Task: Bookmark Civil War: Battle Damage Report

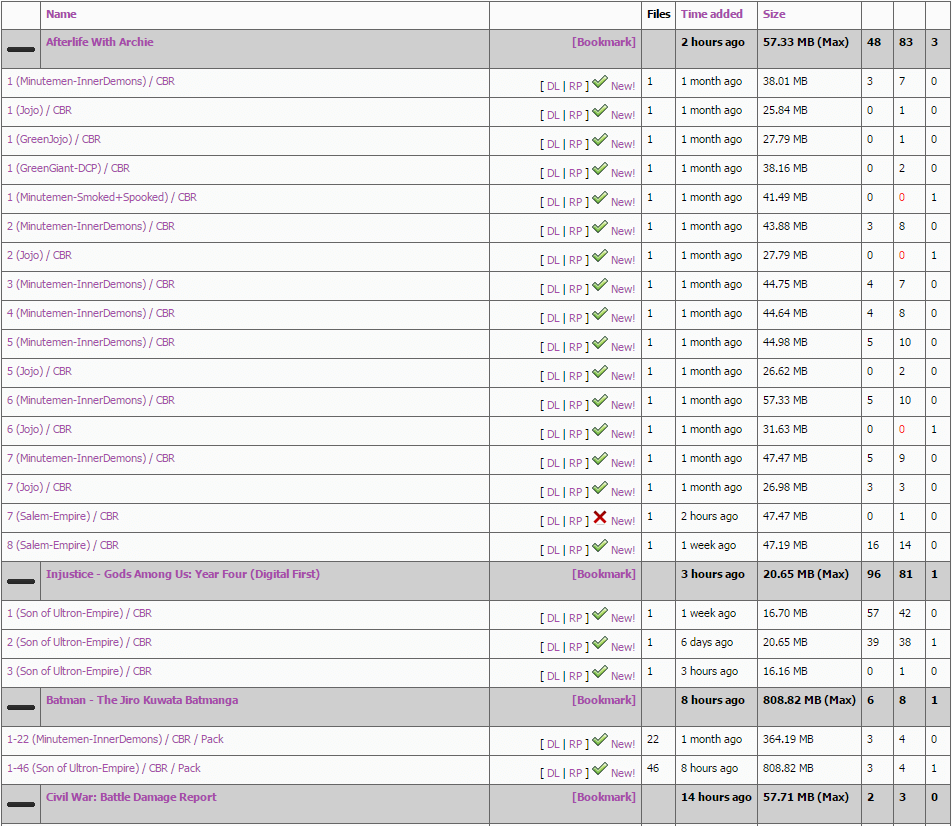Action: click(x=604, y=797)
